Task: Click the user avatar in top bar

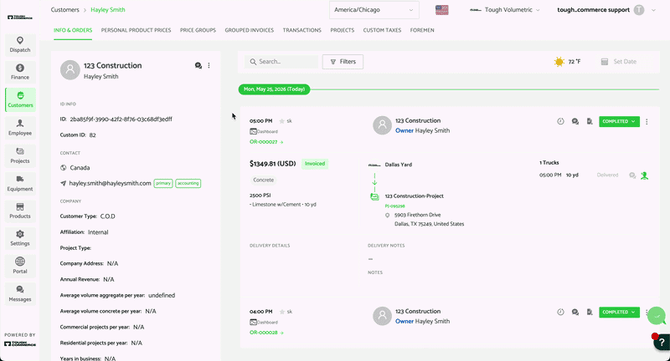Action: click(639, 10)
